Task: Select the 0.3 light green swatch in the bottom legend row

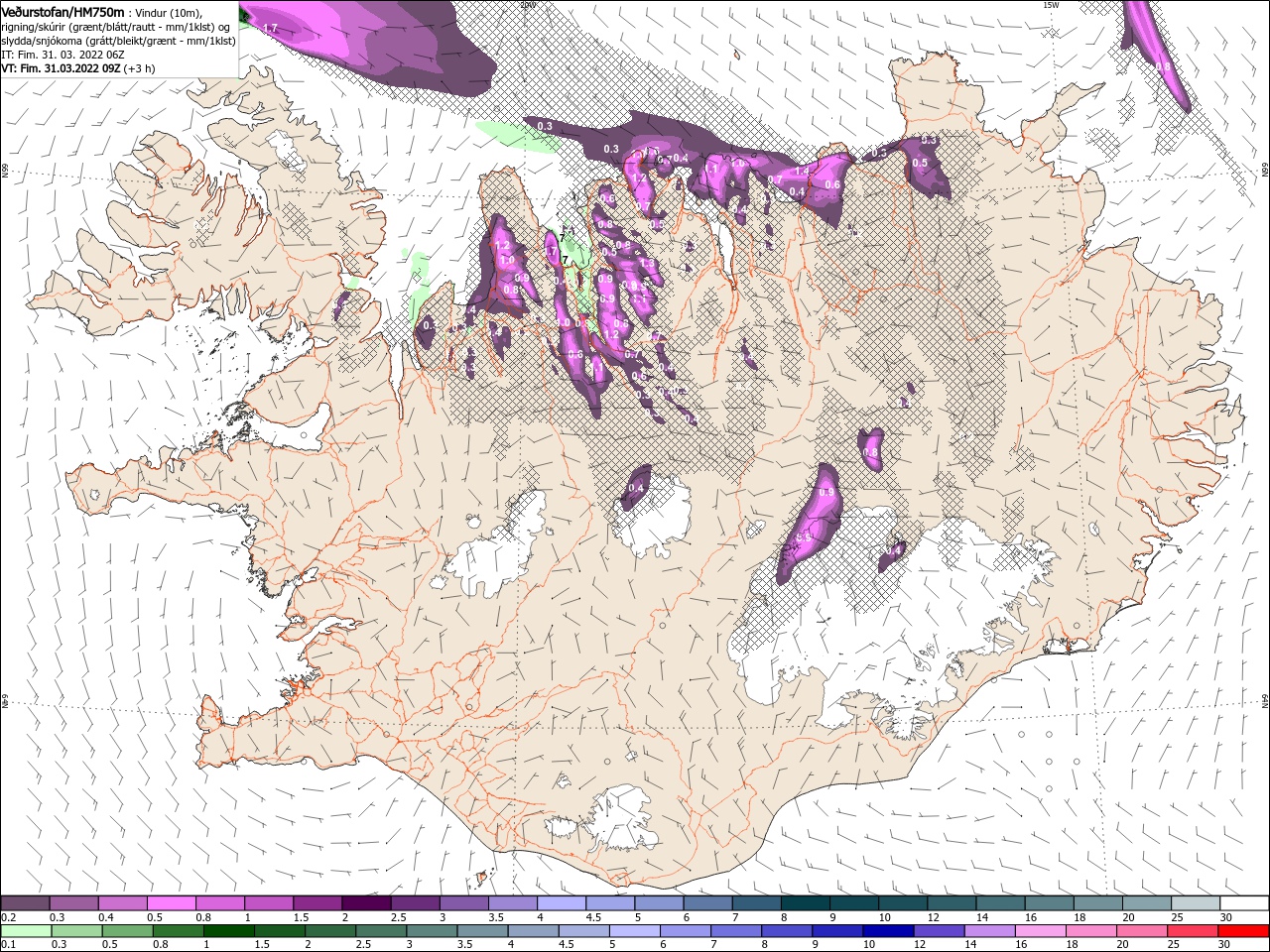Action: (x=76, y=931)
